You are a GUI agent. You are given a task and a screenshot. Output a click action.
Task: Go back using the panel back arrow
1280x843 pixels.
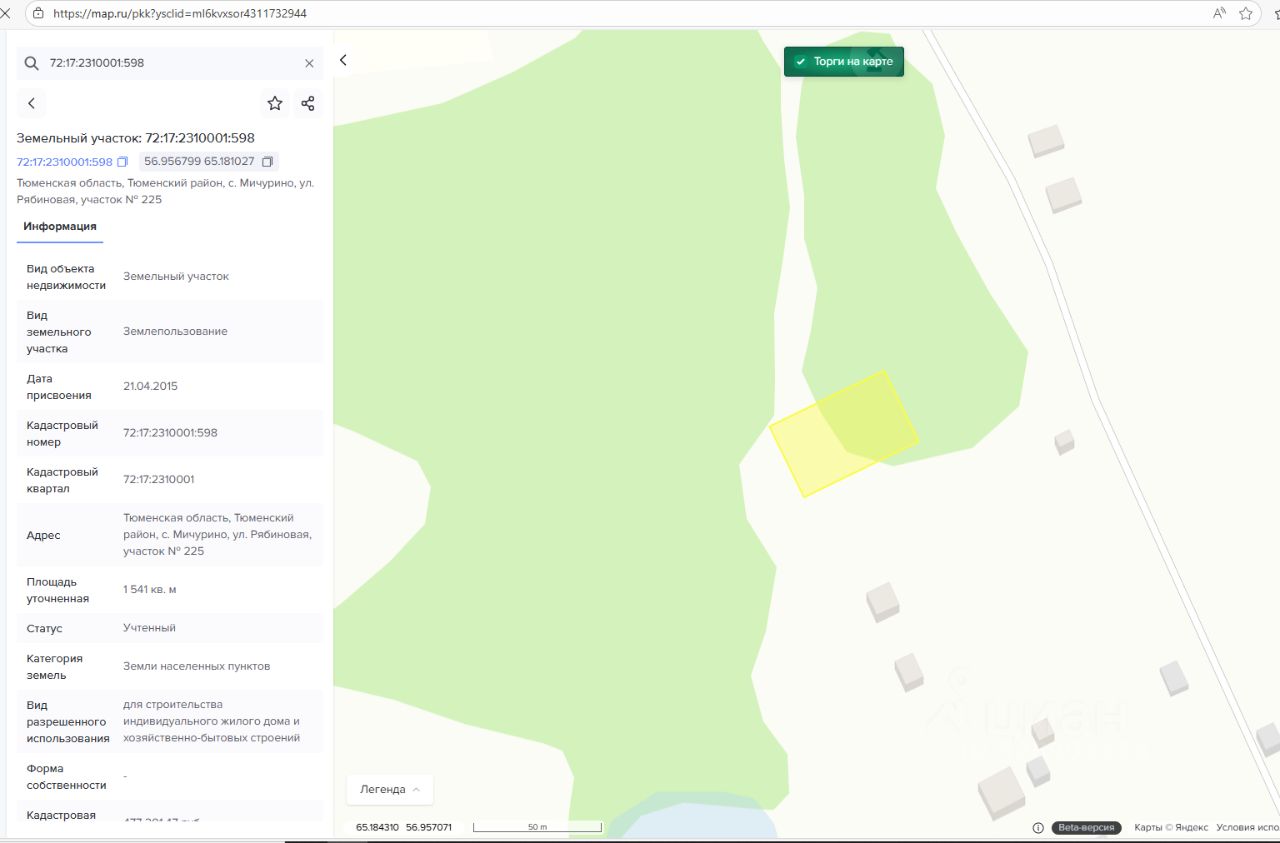tap(32, 103)
